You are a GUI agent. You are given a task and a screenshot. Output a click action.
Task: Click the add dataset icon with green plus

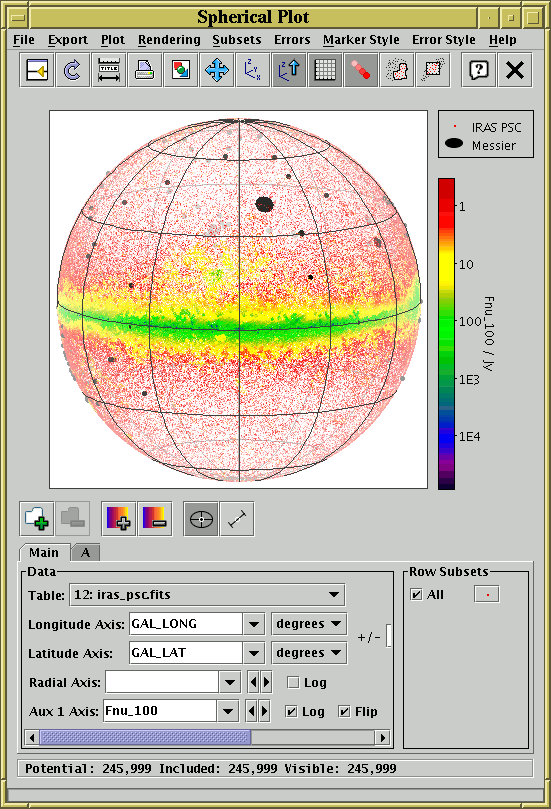click(37, 519)
